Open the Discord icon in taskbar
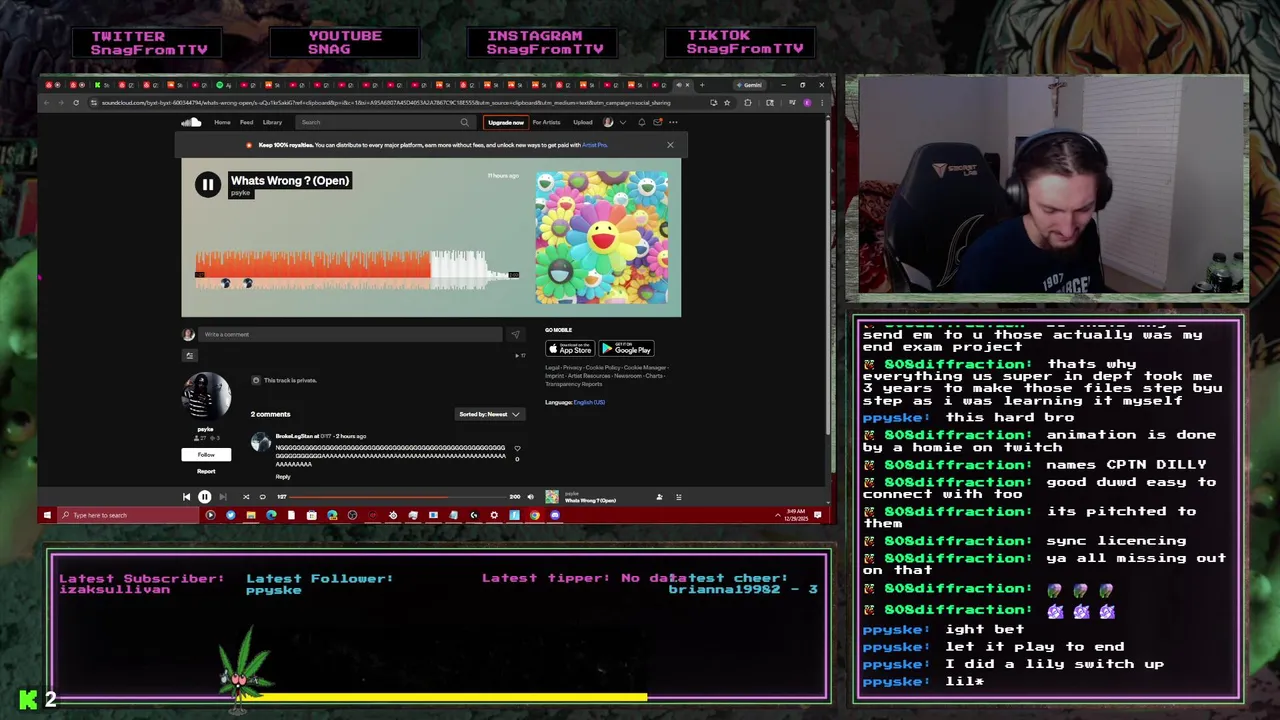1280x720 pixels. [555, 515]
